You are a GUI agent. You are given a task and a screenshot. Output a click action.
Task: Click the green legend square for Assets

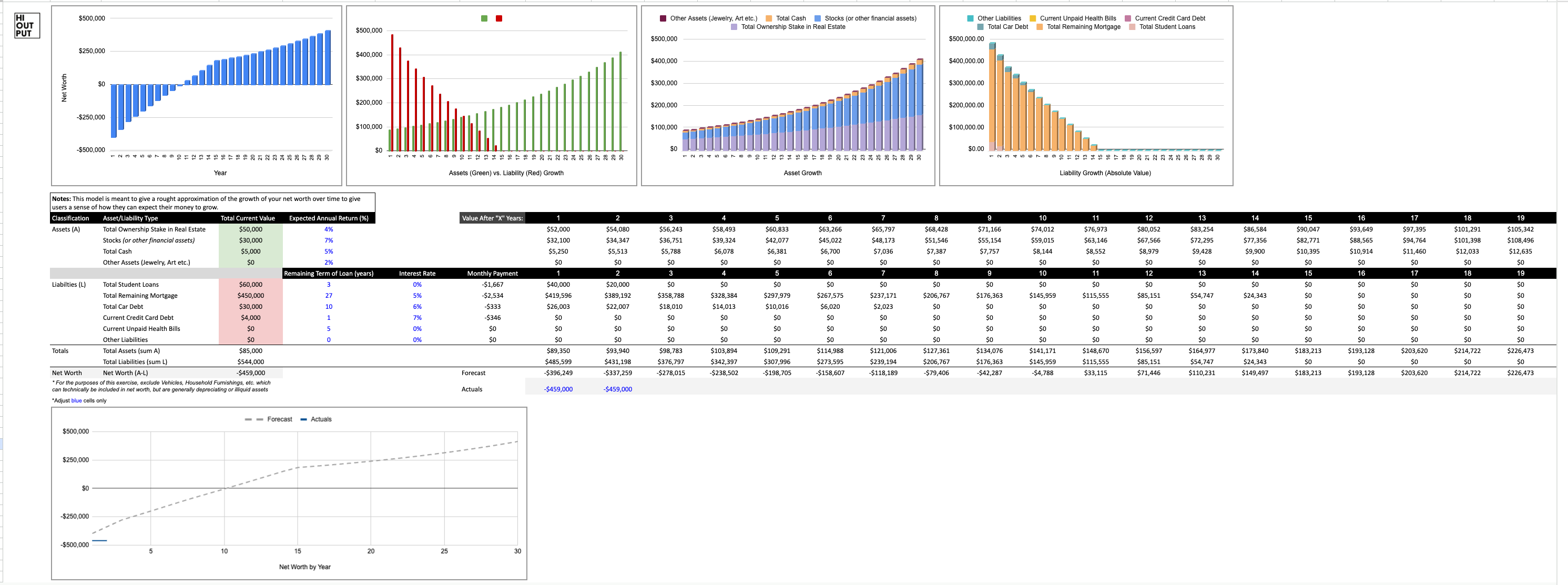(x=484, y=18)
